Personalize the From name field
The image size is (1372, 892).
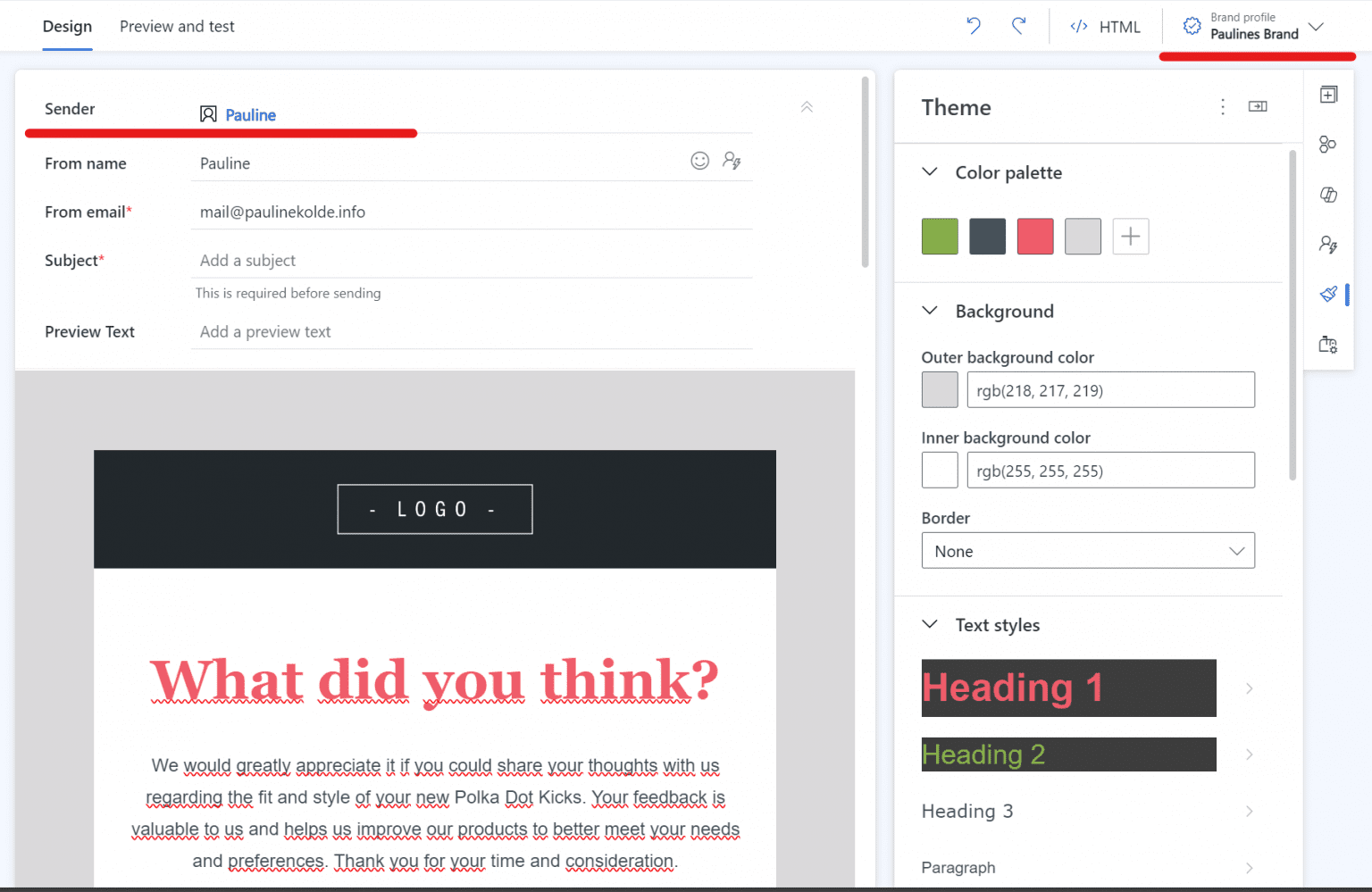pos(732,161)
